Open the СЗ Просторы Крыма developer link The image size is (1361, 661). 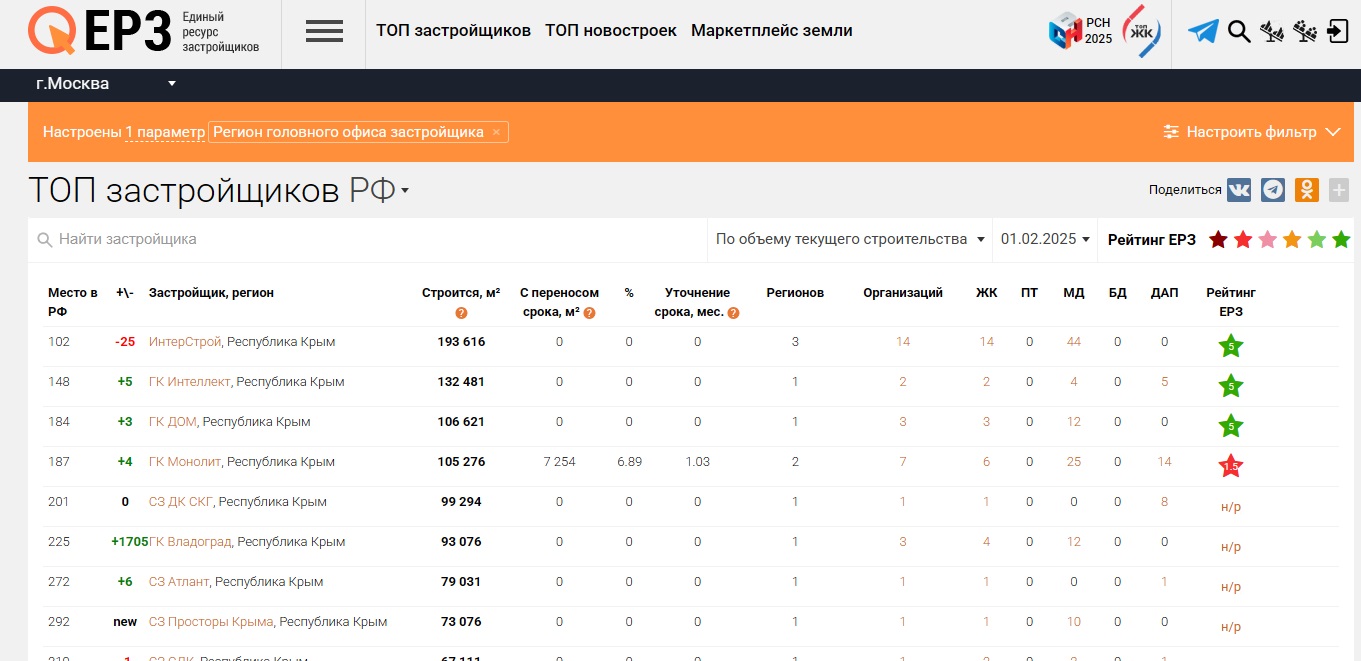(x=211, y=622)
